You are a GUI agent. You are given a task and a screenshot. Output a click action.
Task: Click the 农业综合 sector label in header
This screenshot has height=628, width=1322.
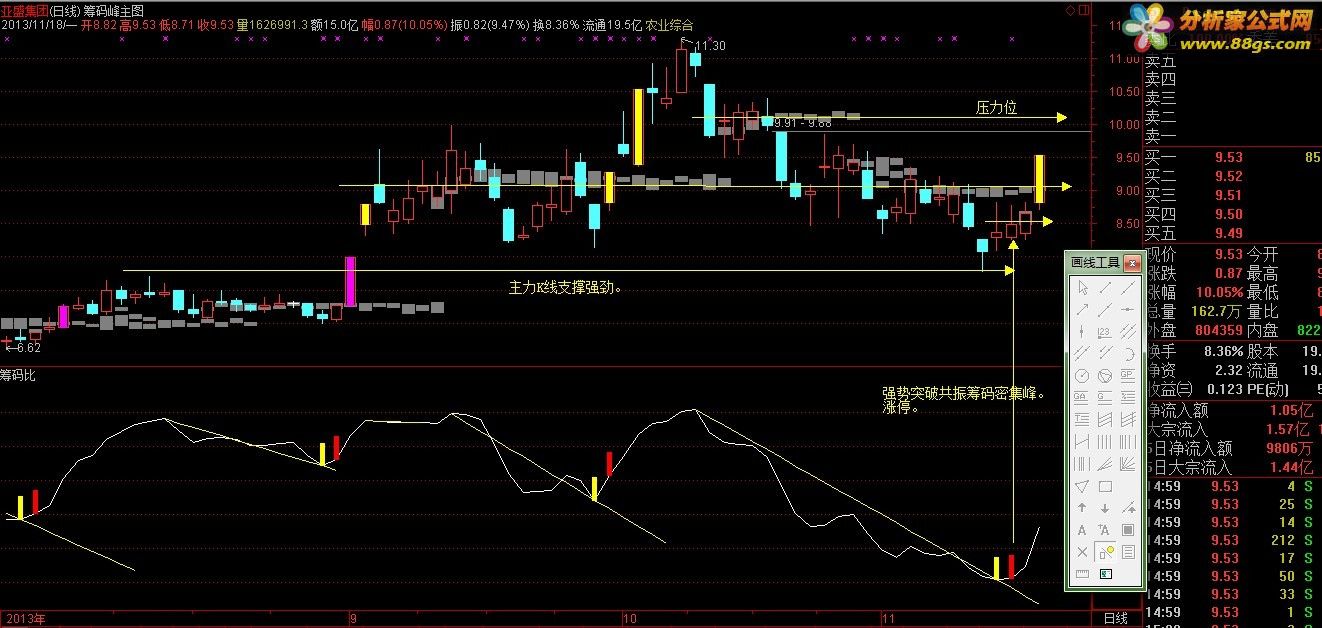[x=669, y=24]
